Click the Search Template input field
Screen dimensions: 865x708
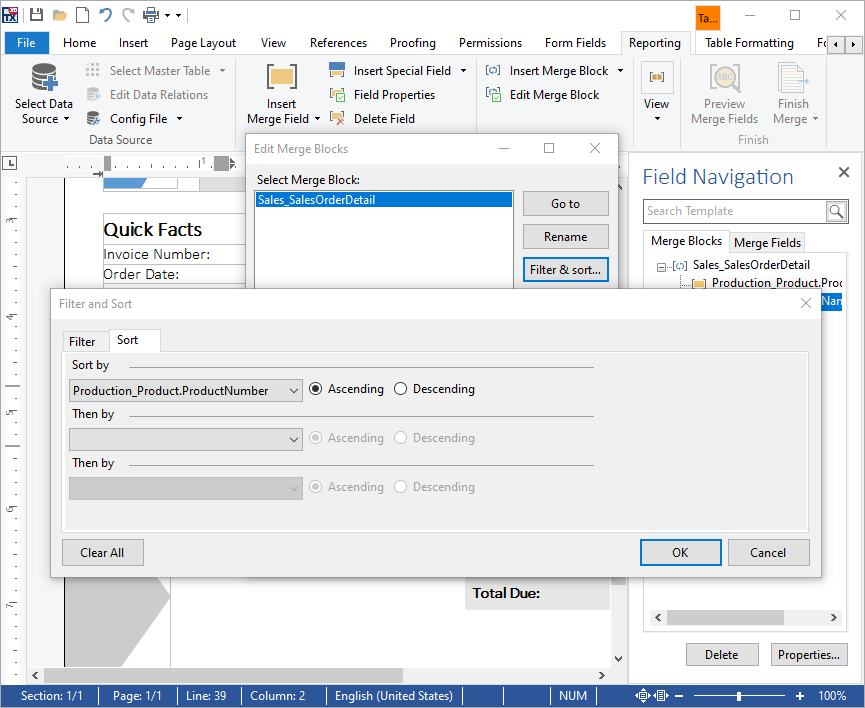click(x=736, y=211)
